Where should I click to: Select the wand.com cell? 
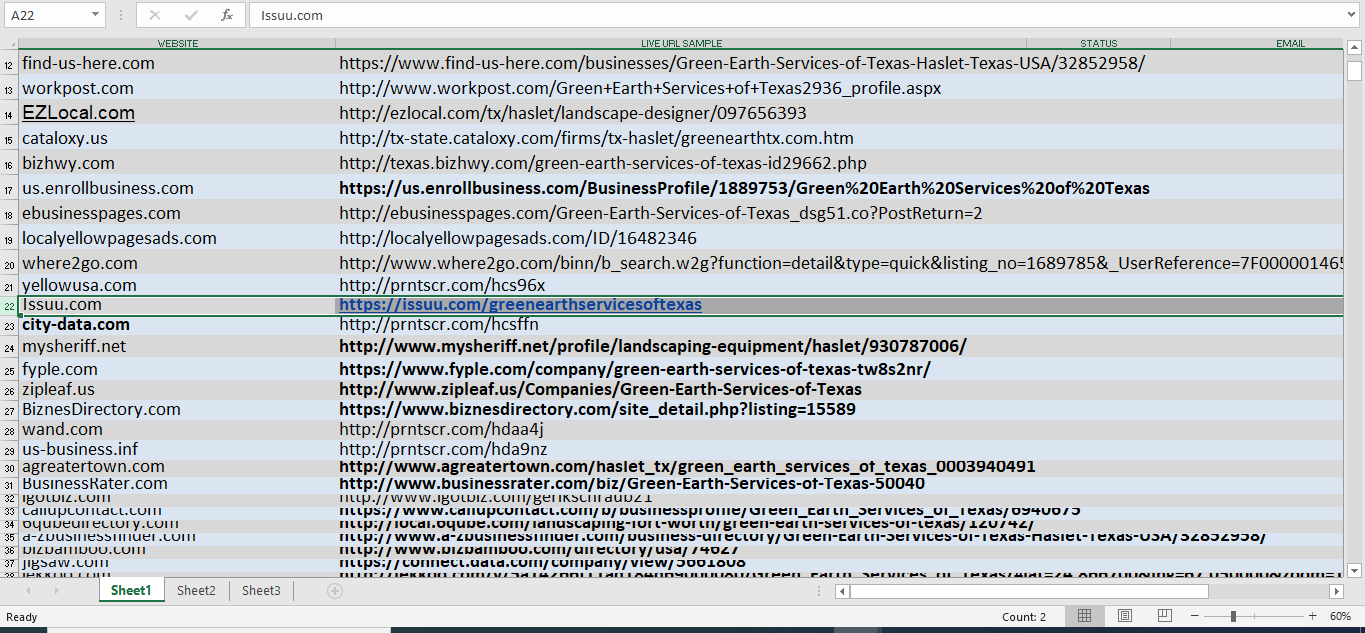pos(177,429)
